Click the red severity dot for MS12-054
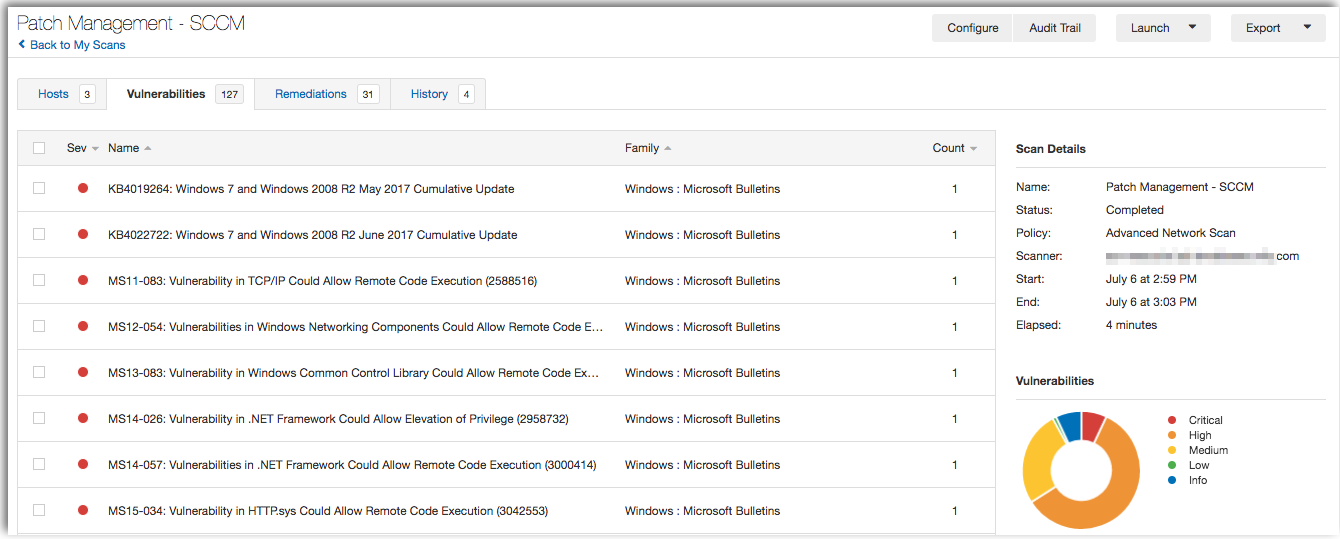Viewport: 1340px width, 539px height. coord(83,326)
